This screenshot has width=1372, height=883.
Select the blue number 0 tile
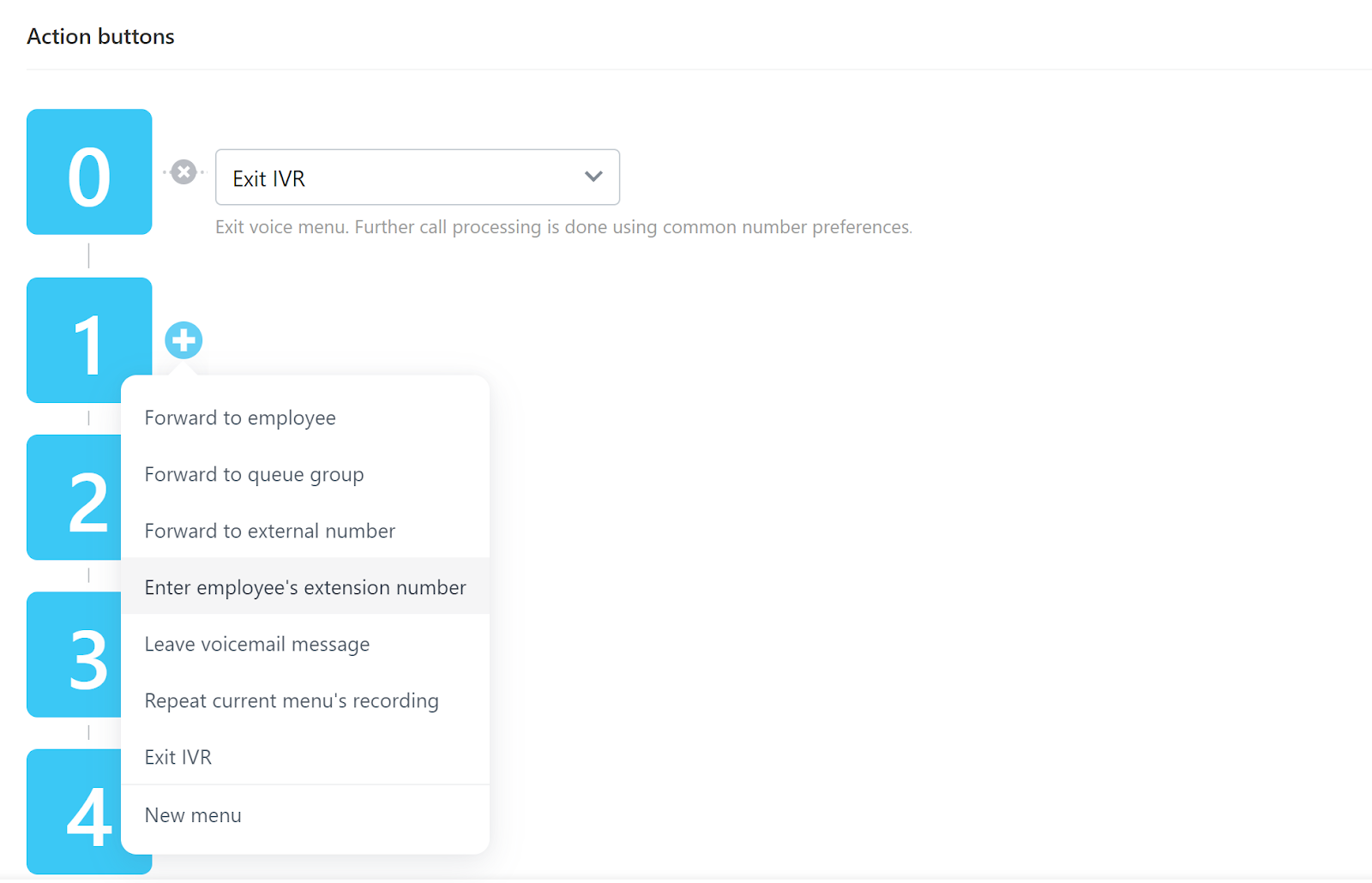coord(89,172)
